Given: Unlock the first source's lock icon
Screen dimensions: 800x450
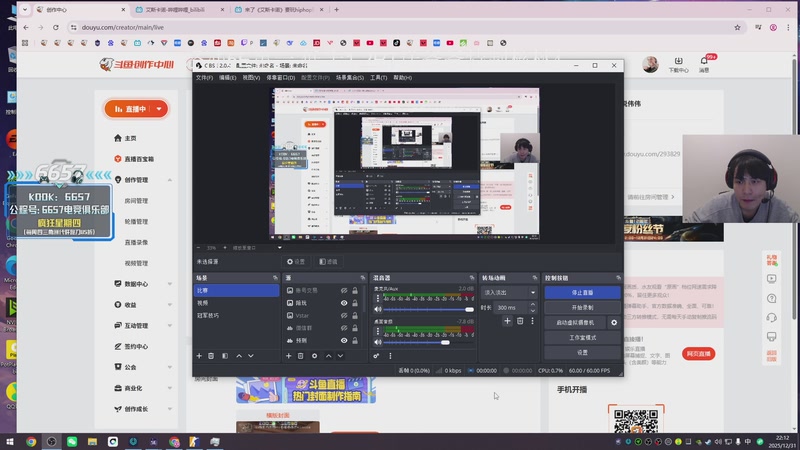Looking at the screenshot, I should (355, 290).
